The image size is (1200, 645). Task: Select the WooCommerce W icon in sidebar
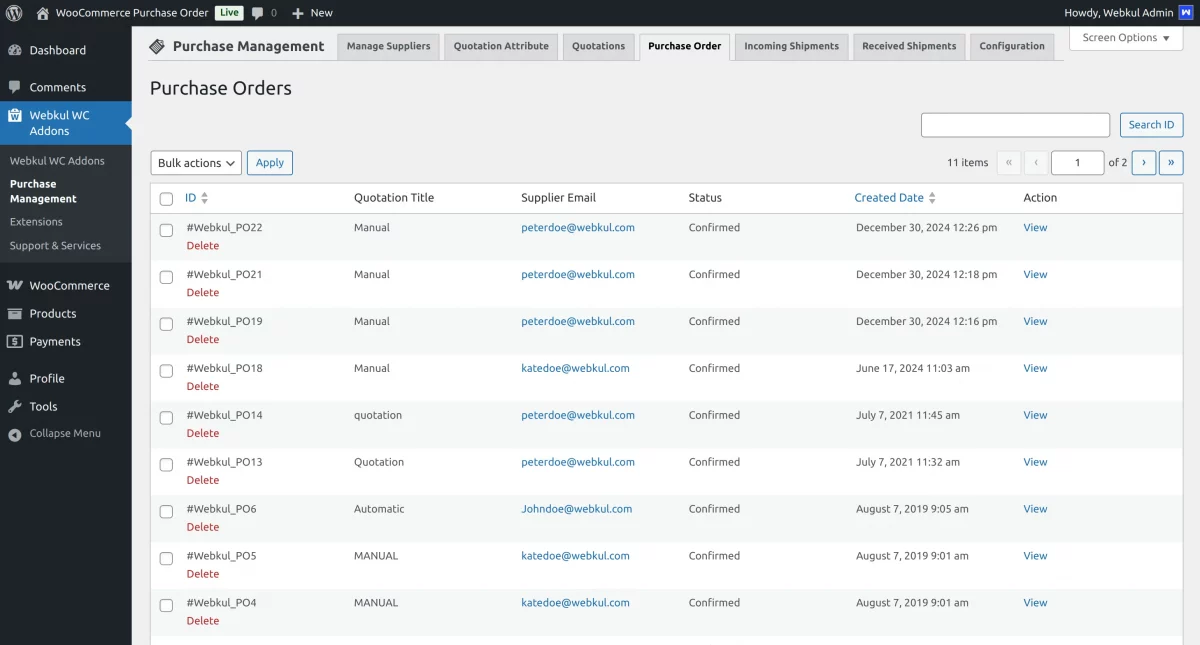(x=17, y=285)
